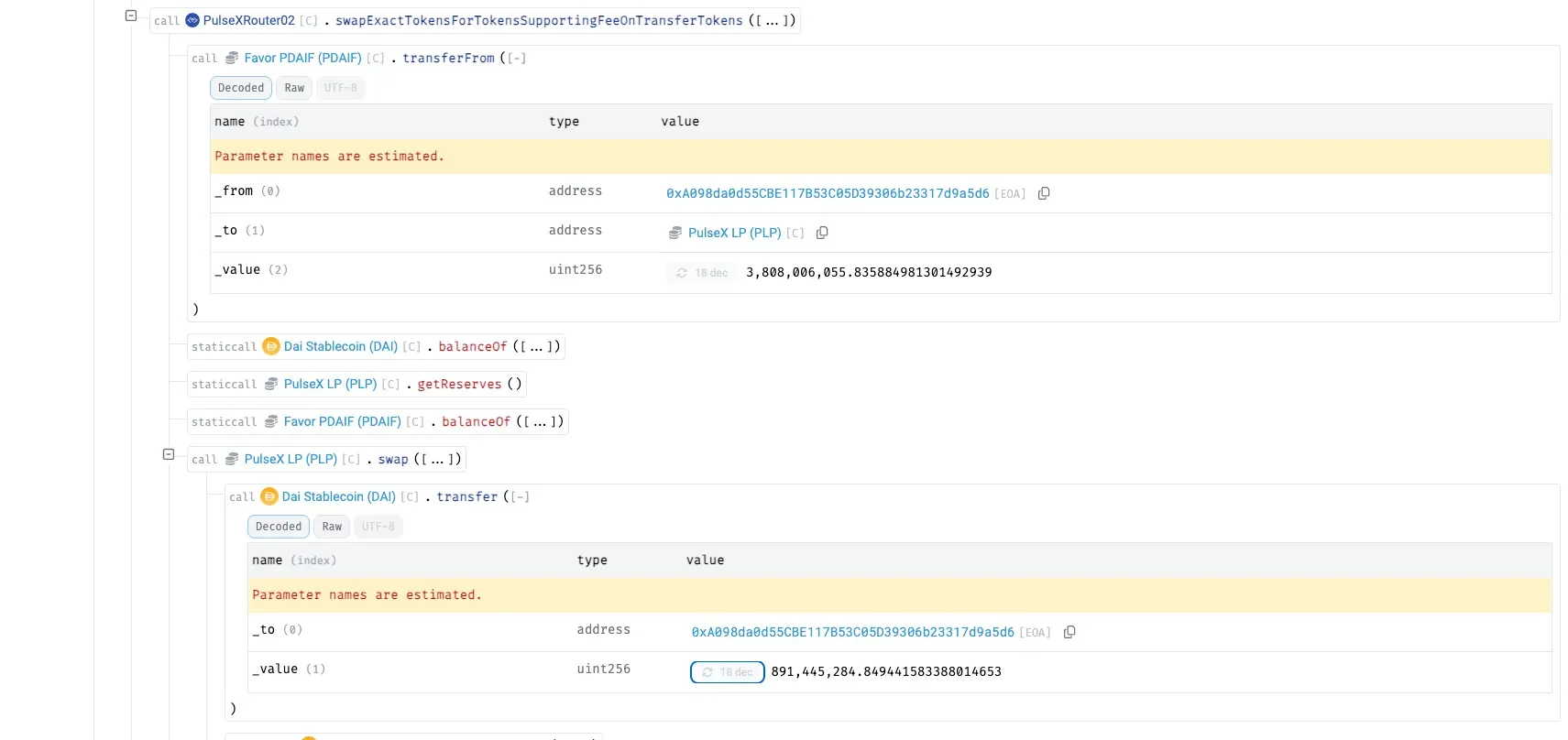This screenshot has width=1568, height=740.
Task: Click coin icon in PulseX LP swap row
Action: click(232, 459)
